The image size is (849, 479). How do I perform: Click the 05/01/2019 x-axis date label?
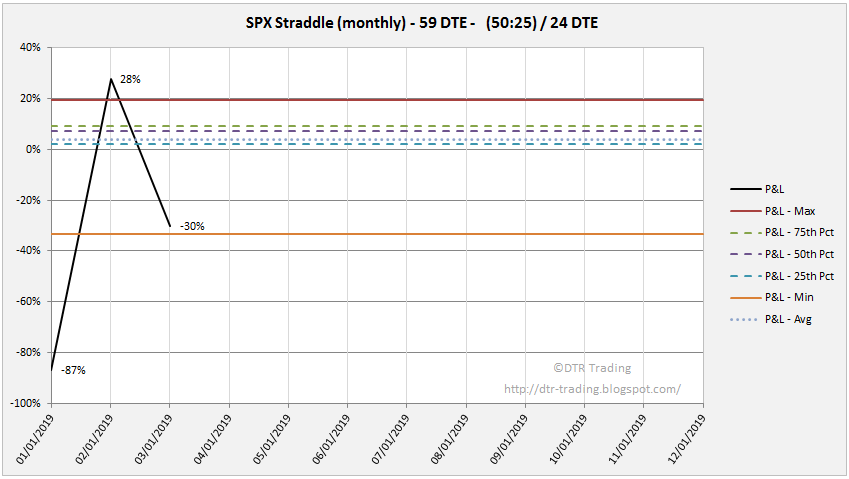click(x=271, y=439)
